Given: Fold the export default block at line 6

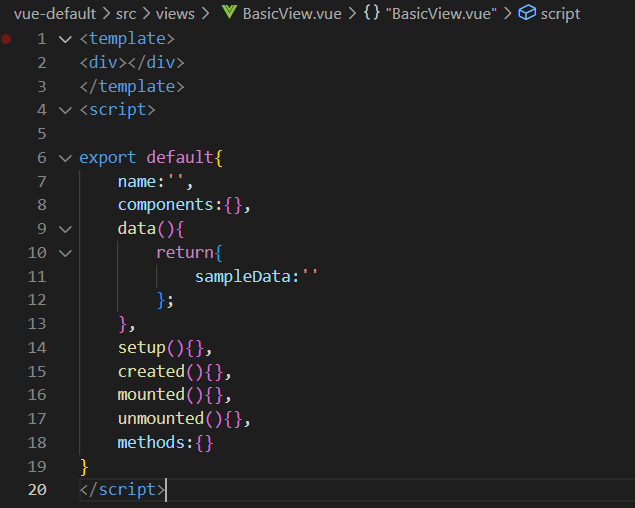Looking at the screenshot, I should [x=65, y=158].
